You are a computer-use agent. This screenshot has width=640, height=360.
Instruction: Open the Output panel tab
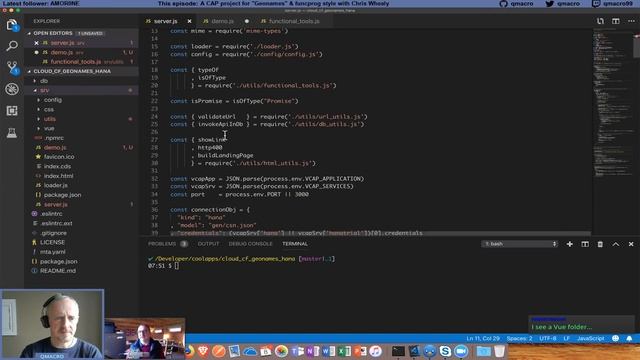[x=208, y=244]
